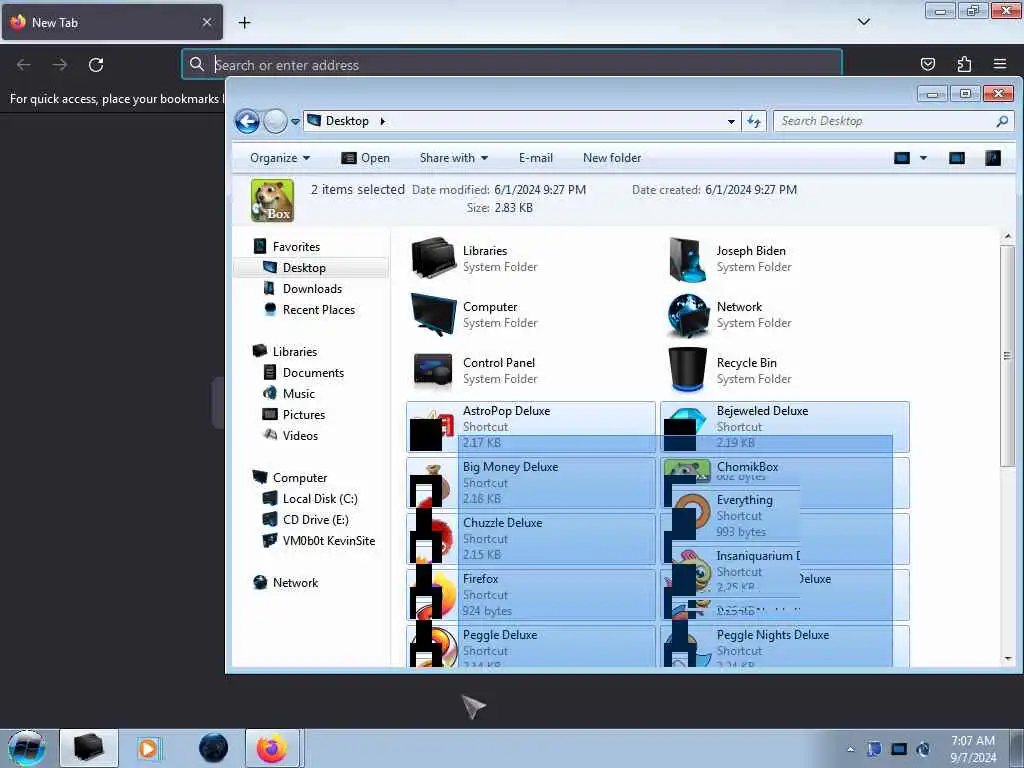This screenshot has width=1024, height=768.
Task: Click Open in the Explorer toolbar
Action: coord(366,158)
